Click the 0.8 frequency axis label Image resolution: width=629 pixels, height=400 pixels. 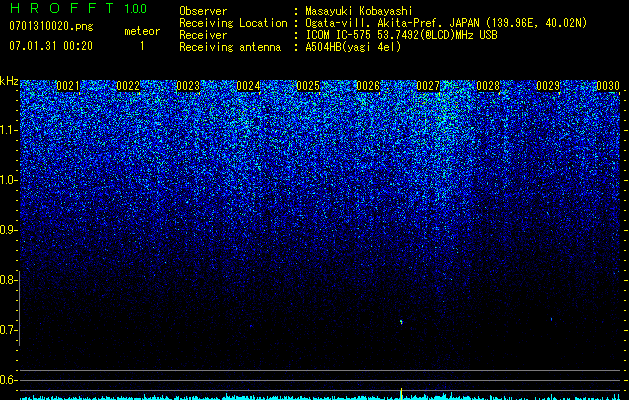point(7,280)
